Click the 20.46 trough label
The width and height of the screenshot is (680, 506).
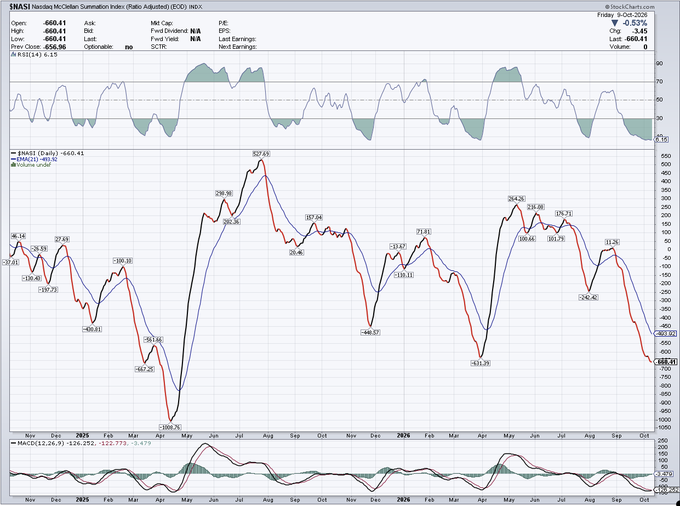coord(296,252)
